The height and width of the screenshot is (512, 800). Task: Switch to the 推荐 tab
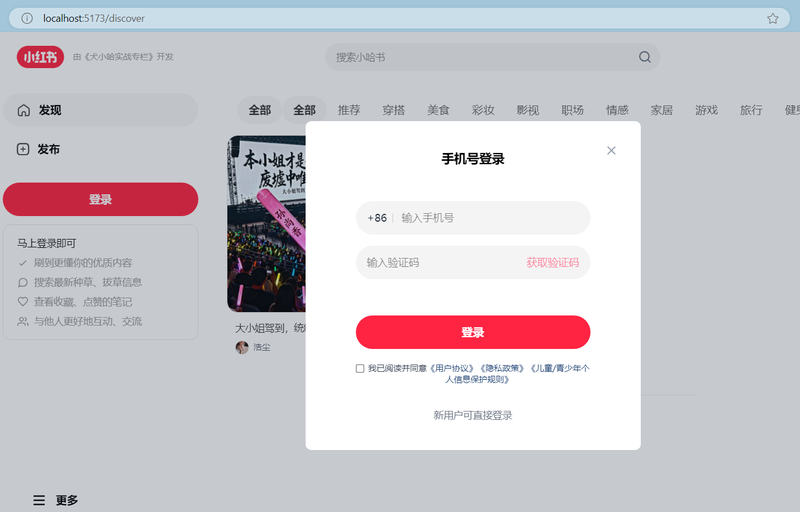click(349, 110)
